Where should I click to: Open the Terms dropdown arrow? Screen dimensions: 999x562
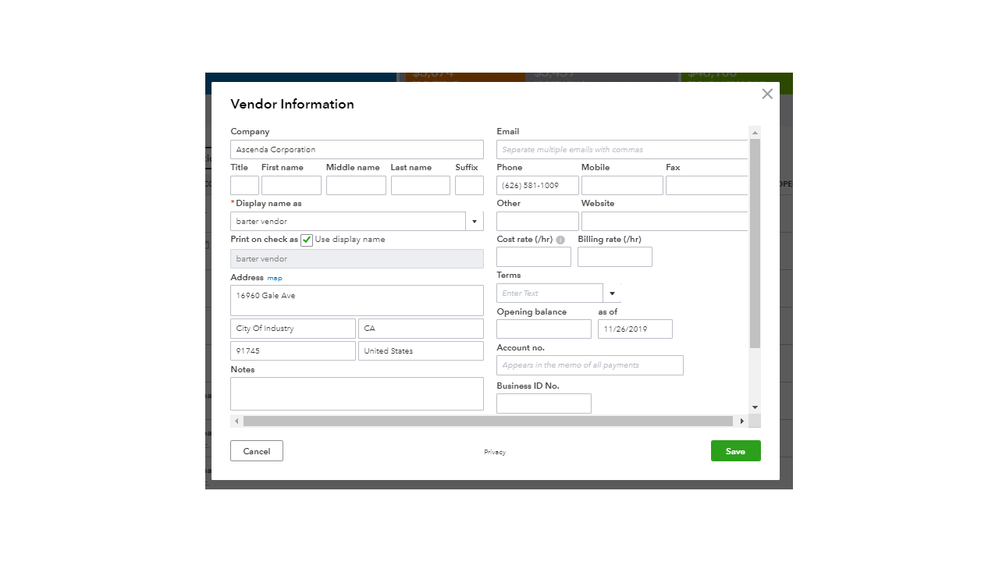point(612,293)
